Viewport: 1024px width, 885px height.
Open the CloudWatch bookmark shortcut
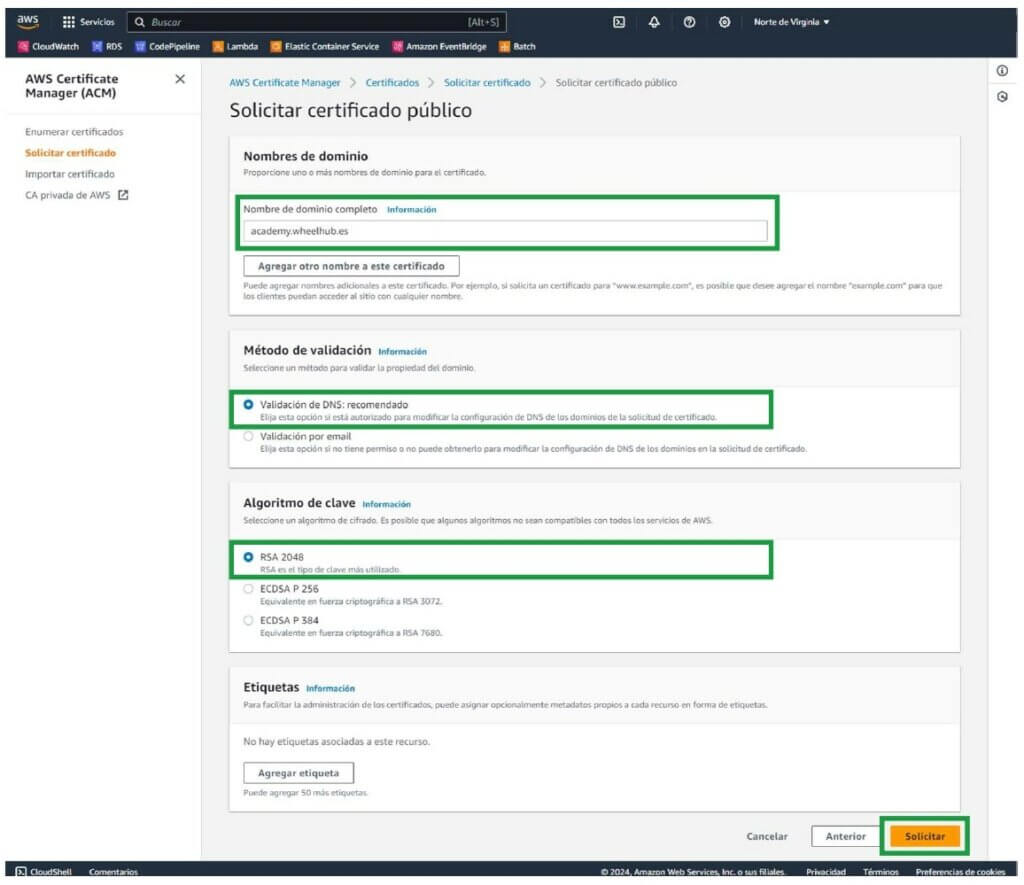[x=49, y=46]
